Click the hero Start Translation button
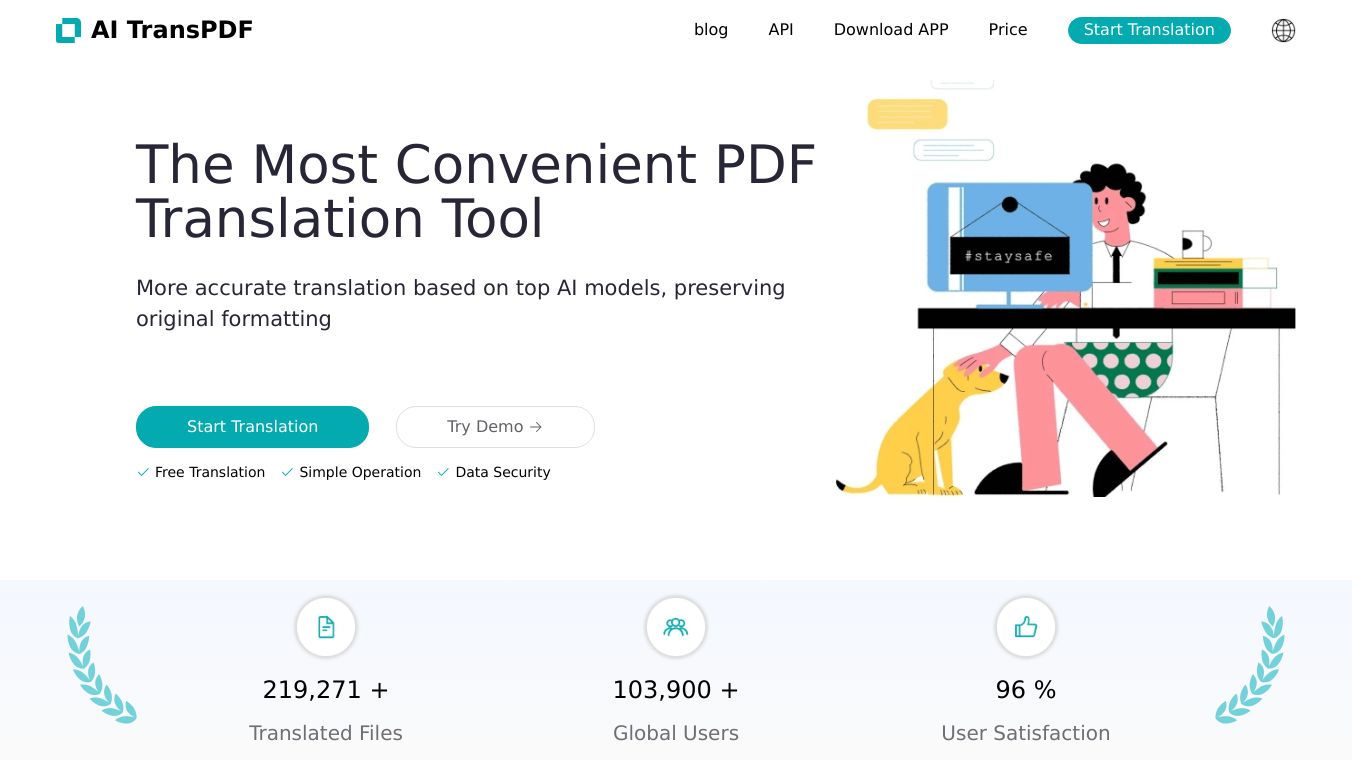 point(252,427)
